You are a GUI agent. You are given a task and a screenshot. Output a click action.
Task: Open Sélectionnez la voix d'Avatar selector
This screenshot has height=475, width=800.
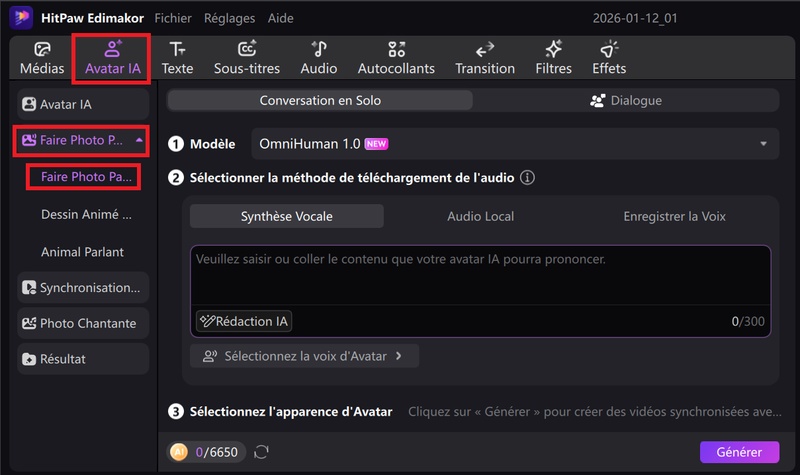click(x=304, y=356)
